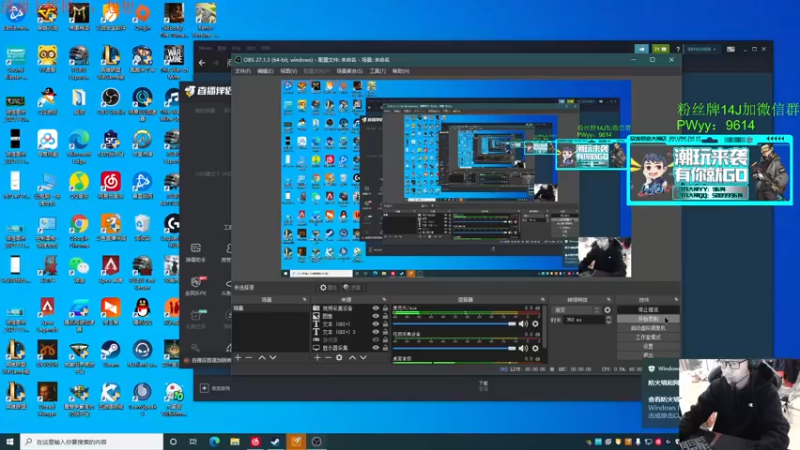Remove selected scene with minus icon

[x=249, y=358]
